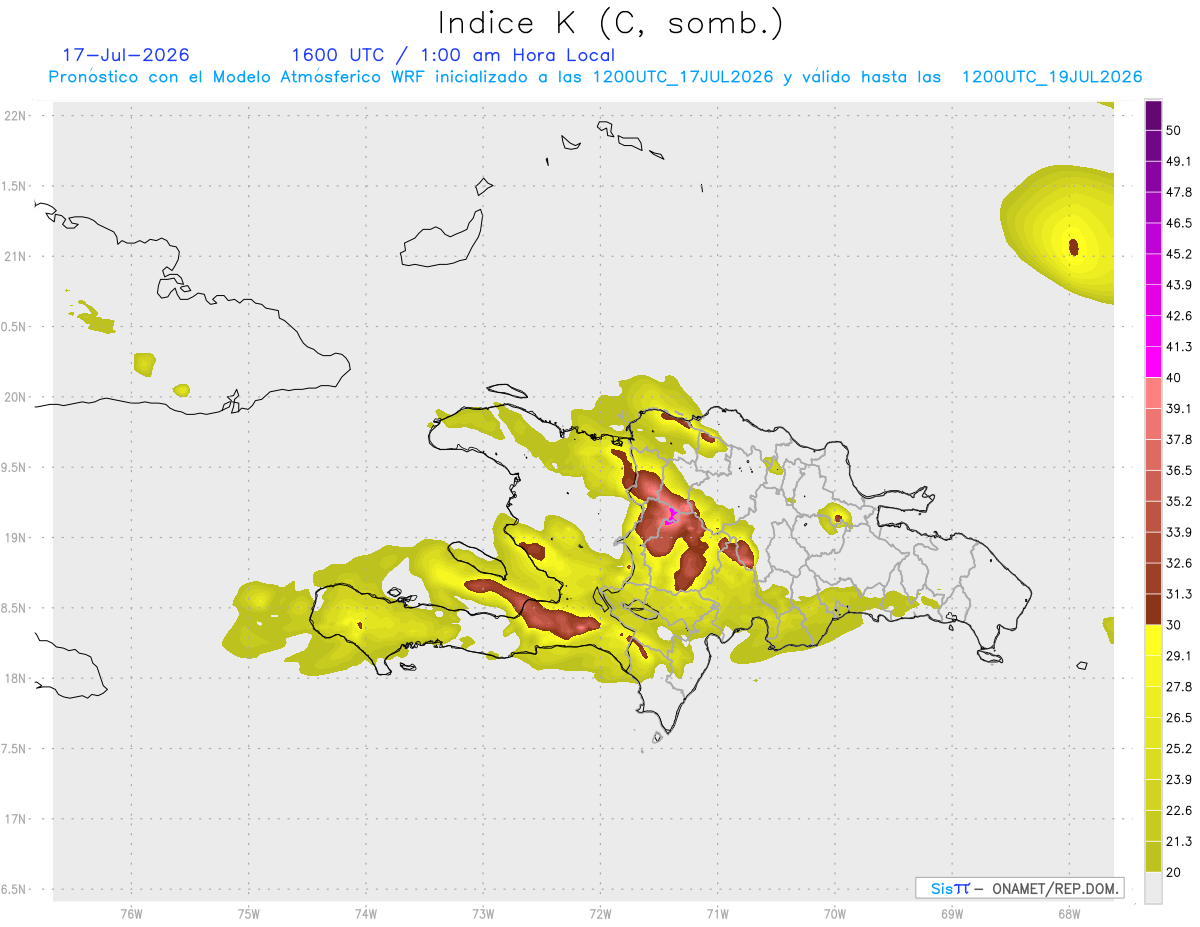This screenshot has width=1200, height=927.
Task: Click the '50' value on the color legend
Action: (x=1174, y=131)
